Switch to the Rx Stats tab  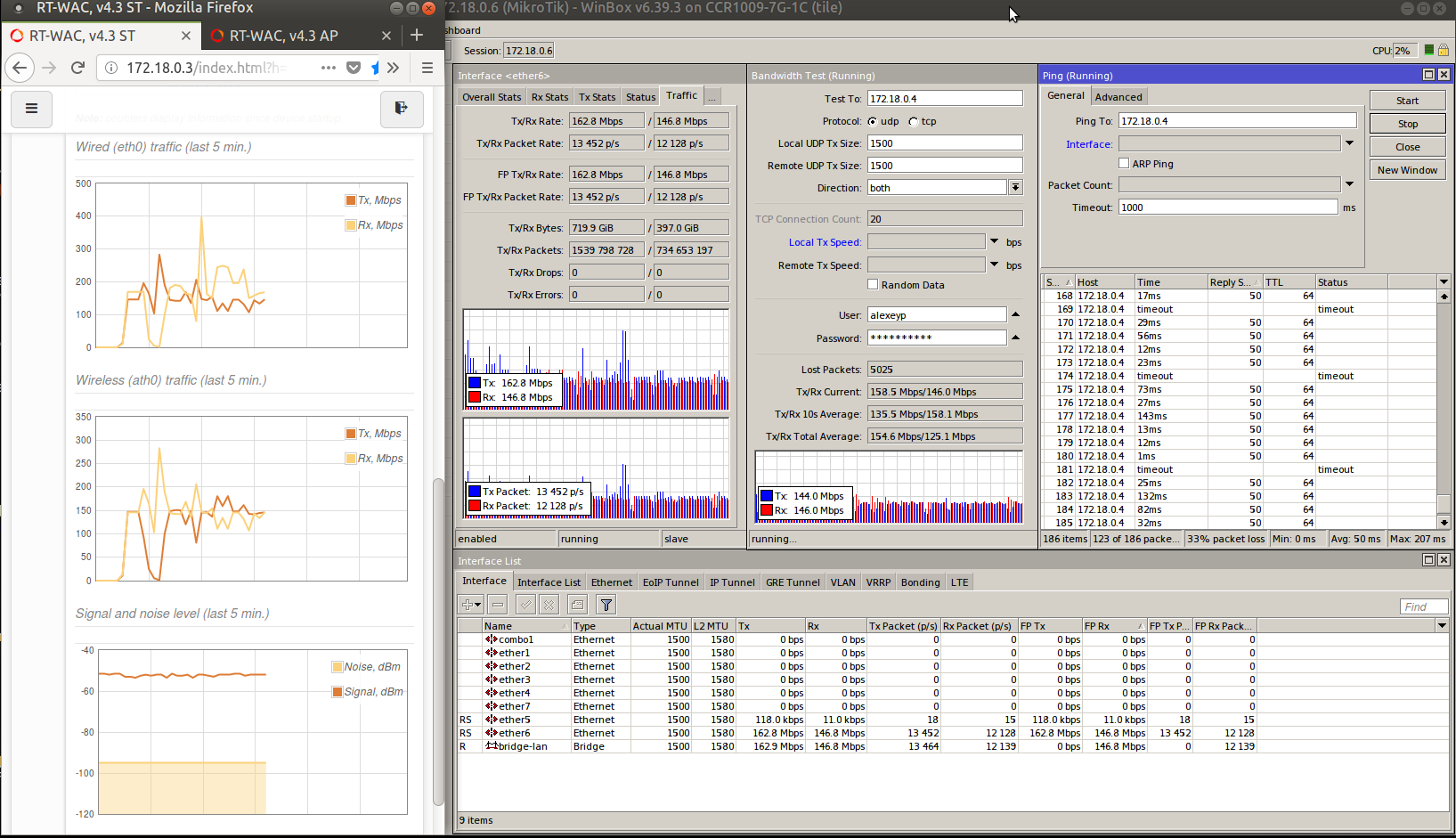click(x=549, y=97)
